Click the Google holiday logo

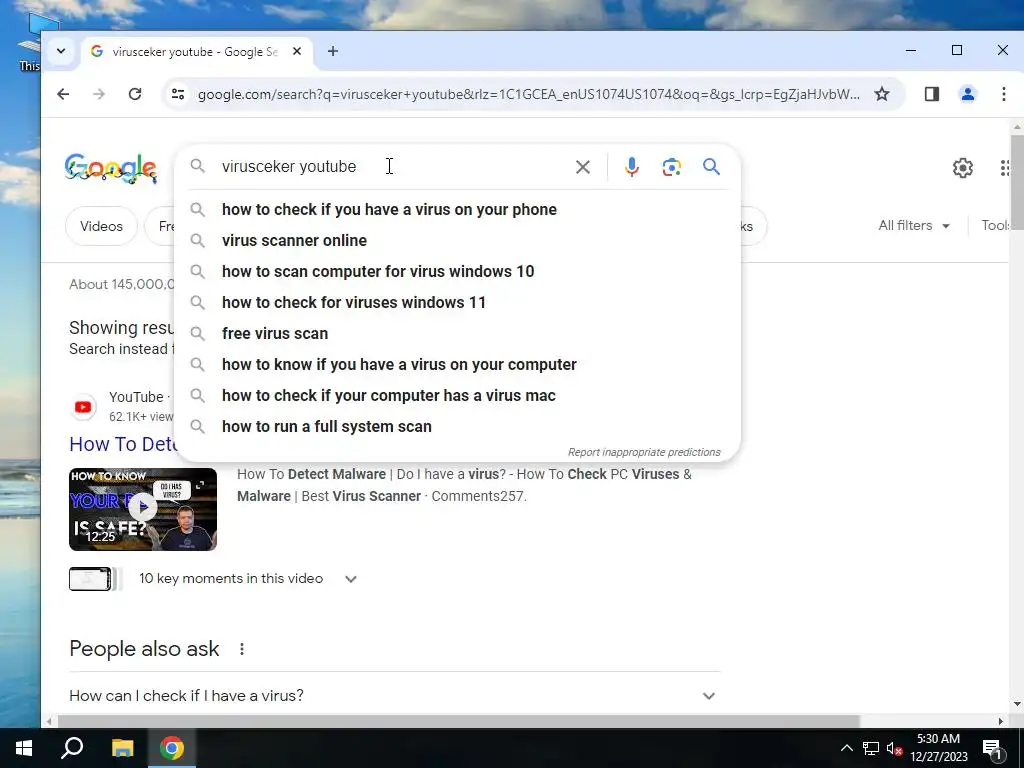point(110,168)
